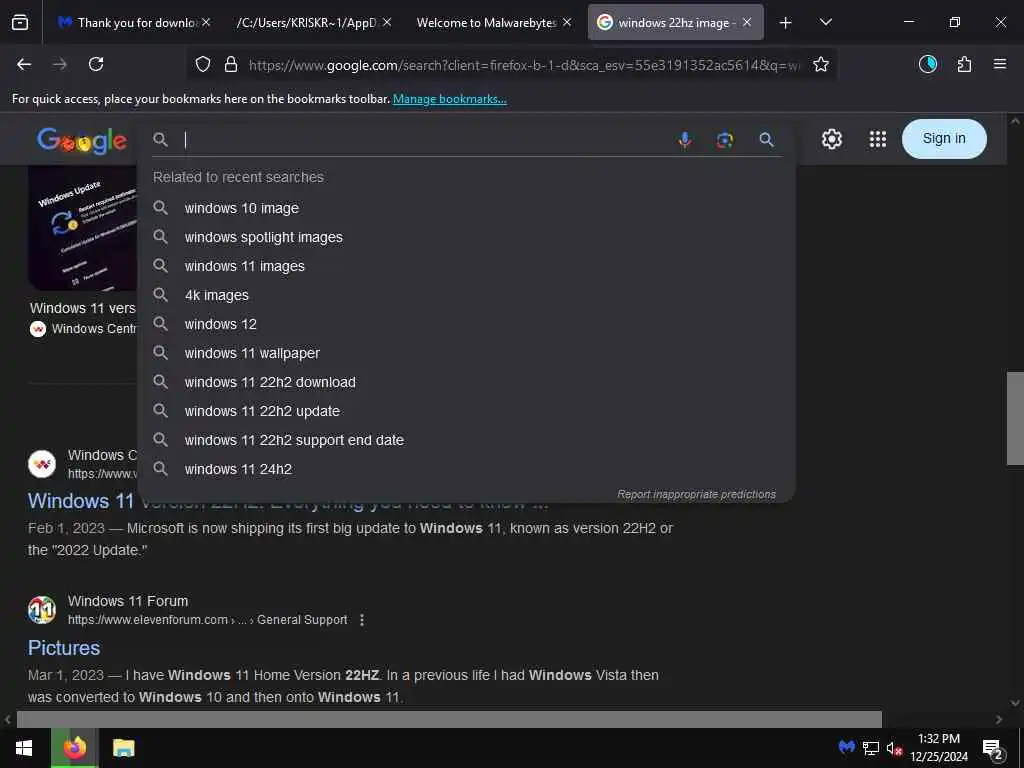Image resolution: width=1024 pixels, height=768 pixels.
Task: Open Google apps grid
Action: click(878, 138)
